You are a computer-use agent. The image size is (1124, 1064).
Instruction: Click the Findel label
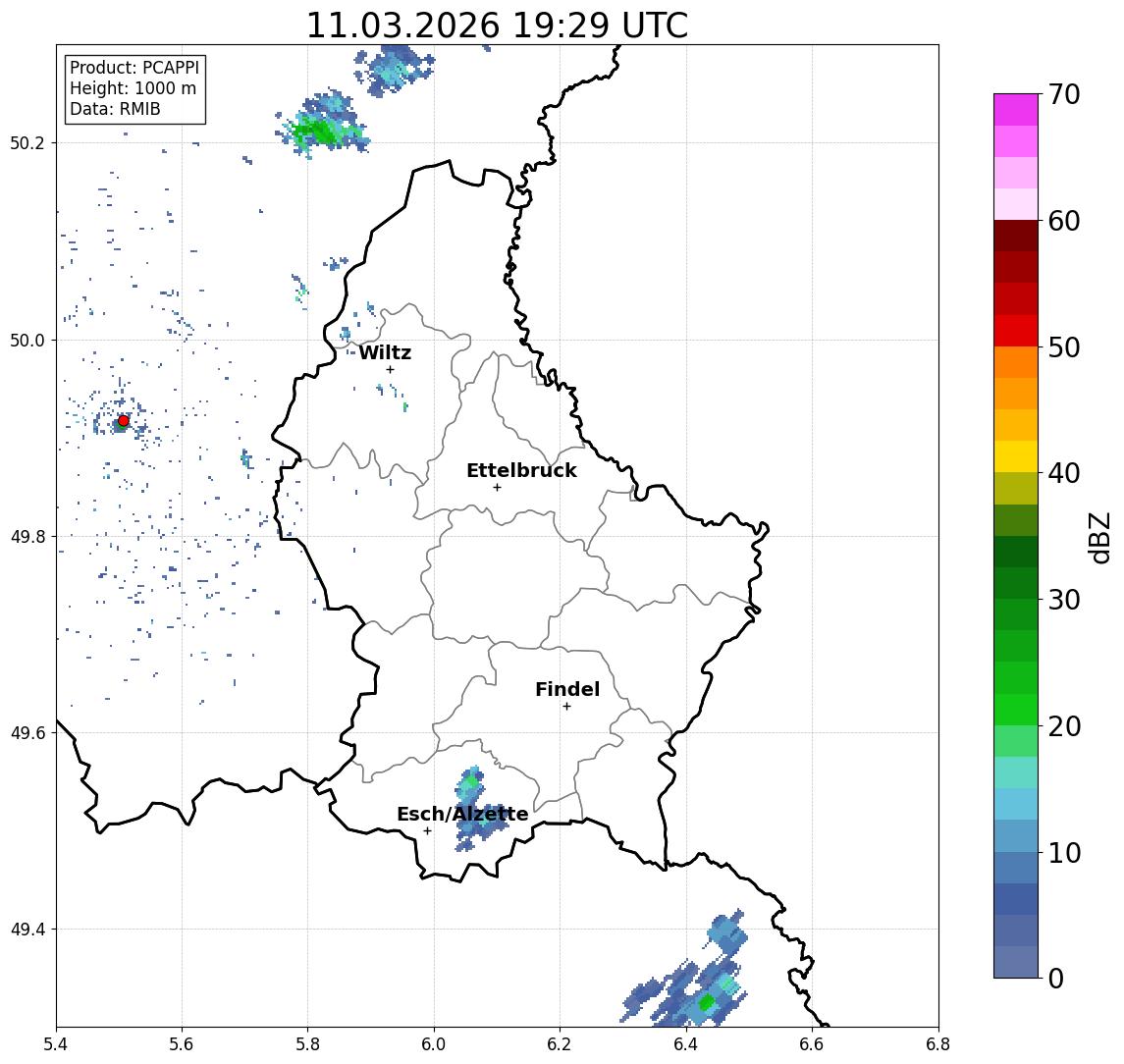click(567, 689)
